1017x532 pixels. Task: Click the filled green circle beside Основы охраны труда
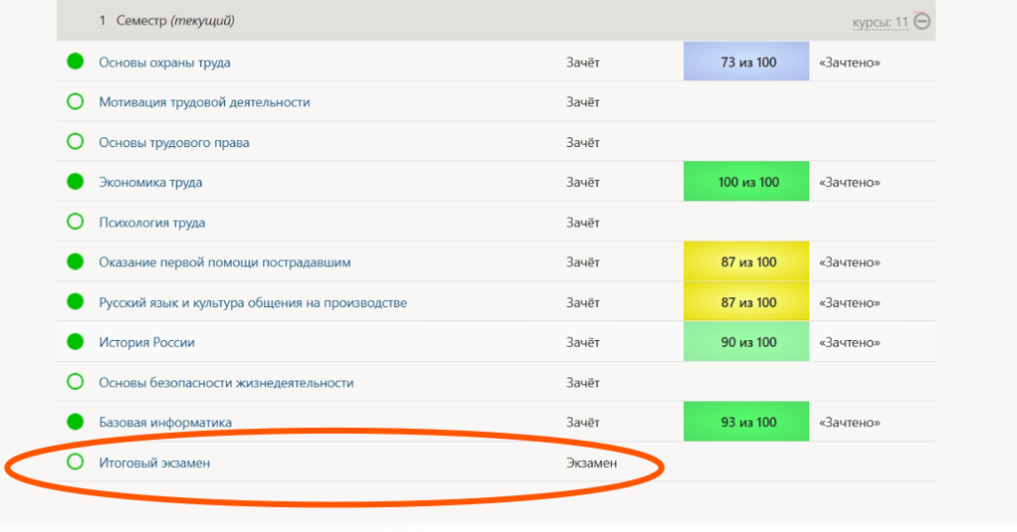coord(75,62)
